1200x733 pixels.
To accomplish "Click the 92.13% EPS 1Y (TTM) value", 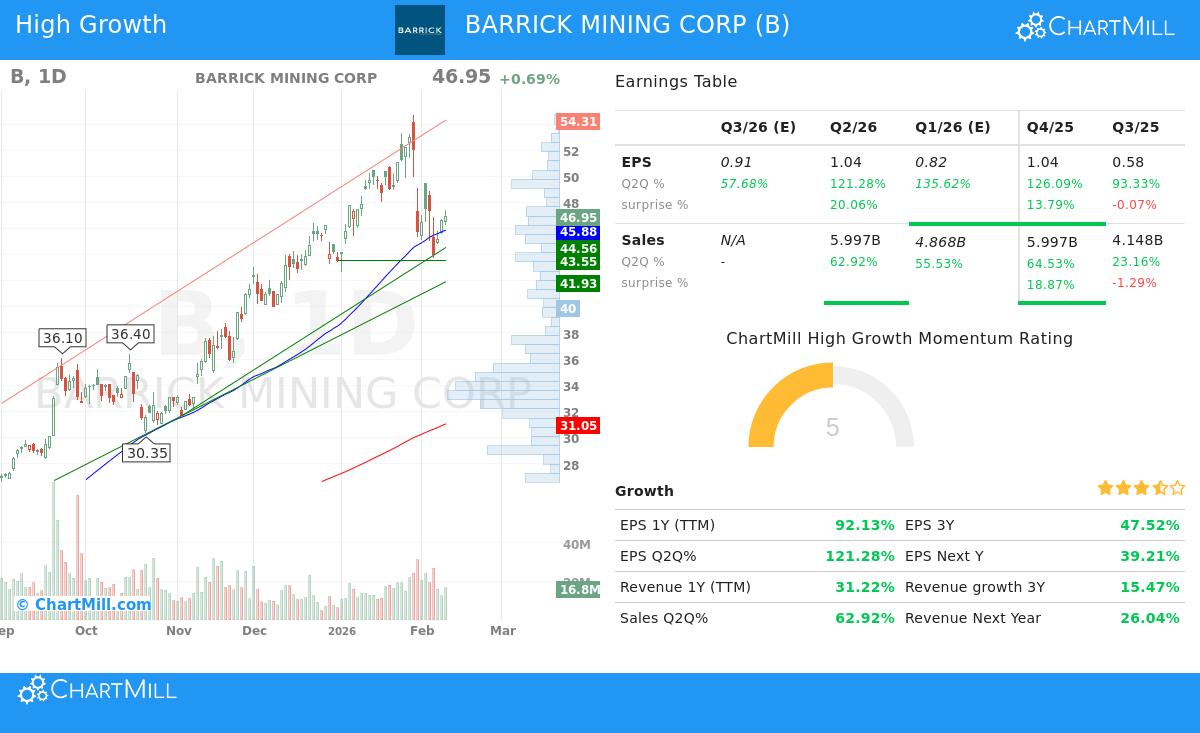I will [864, 525].
